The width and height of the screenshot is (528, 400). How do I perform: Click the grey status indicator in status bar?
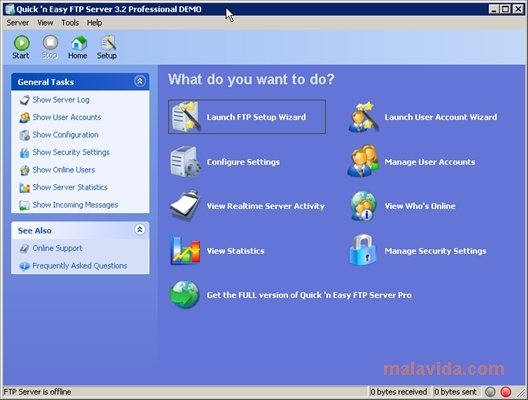[x=490, y=392]
